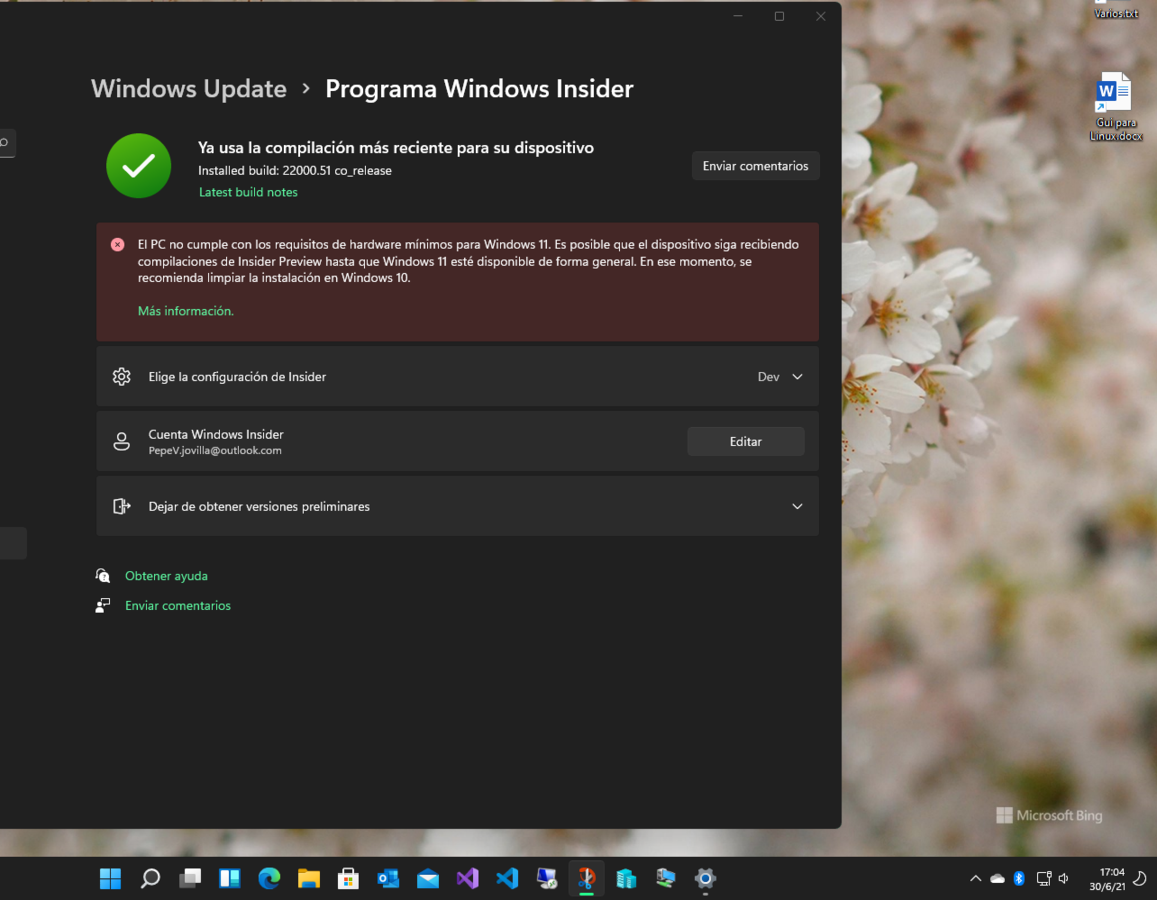
Task: Maximize the Settings window
Action: coord(779,16)
